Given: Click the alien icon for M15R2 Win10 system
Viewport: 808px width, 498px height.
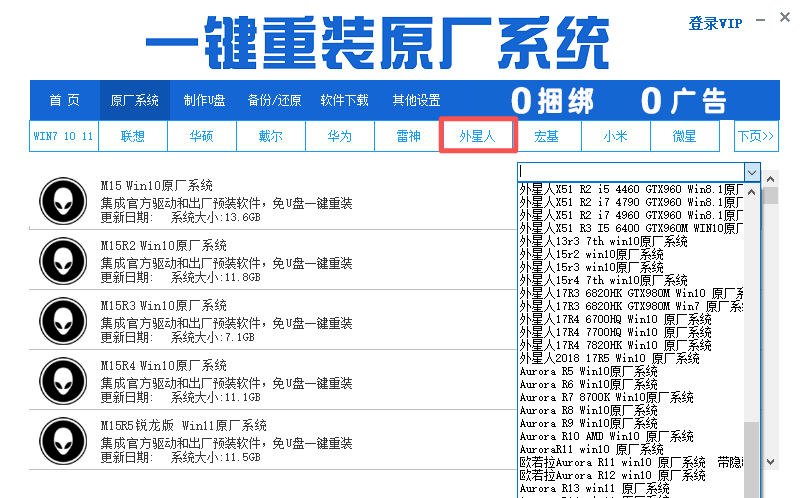Looking at the screenshot, I should click(x=63, y=261).
